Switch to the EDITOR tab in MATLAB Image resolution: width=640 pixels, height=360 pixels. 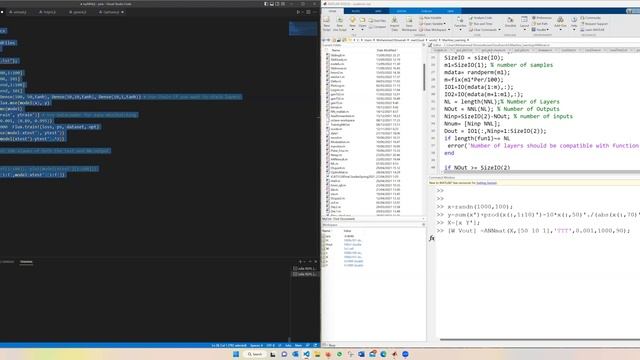(x=402, y=11)
